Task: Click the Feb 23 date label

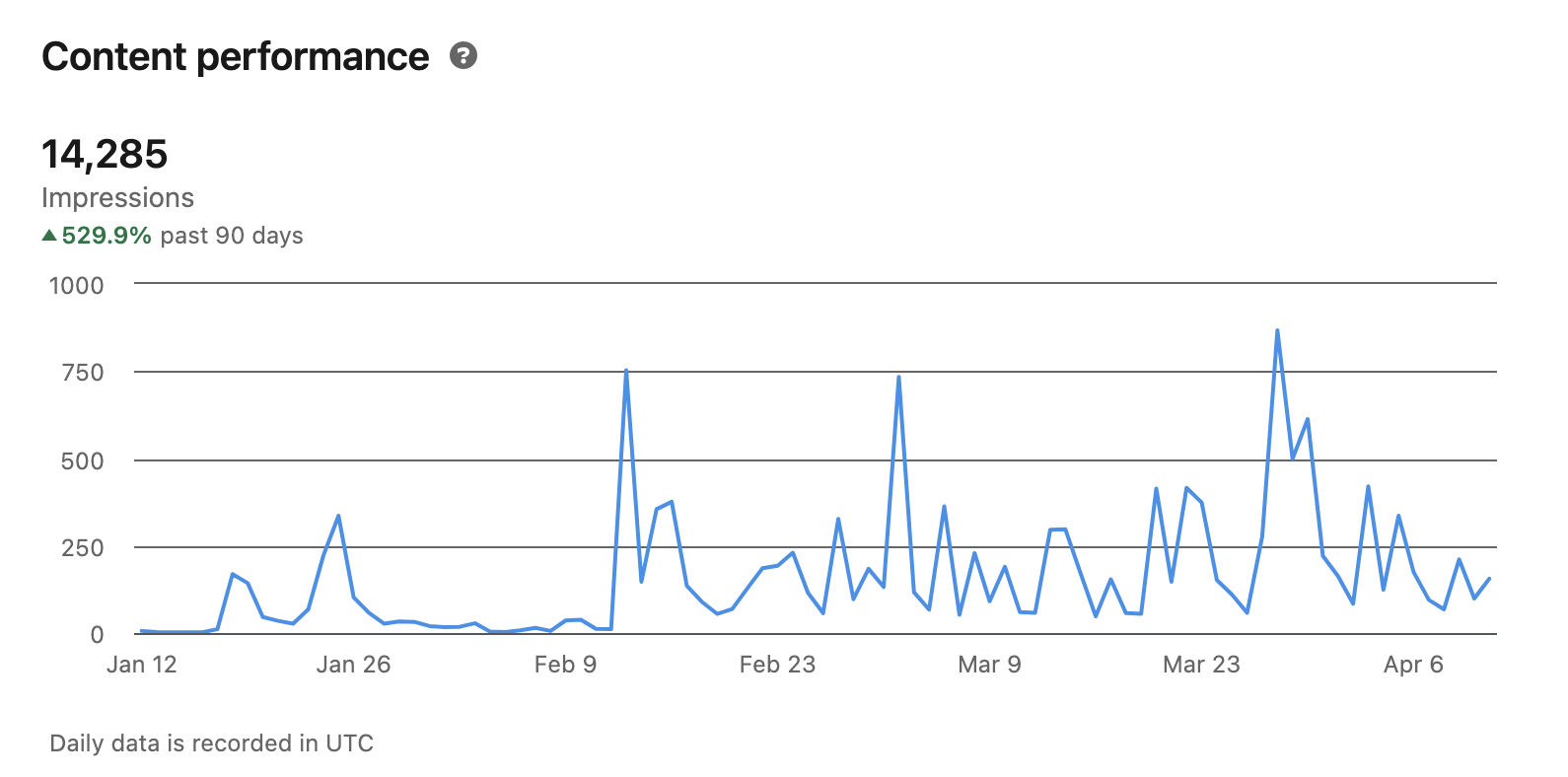Action: tap(777, 665)
